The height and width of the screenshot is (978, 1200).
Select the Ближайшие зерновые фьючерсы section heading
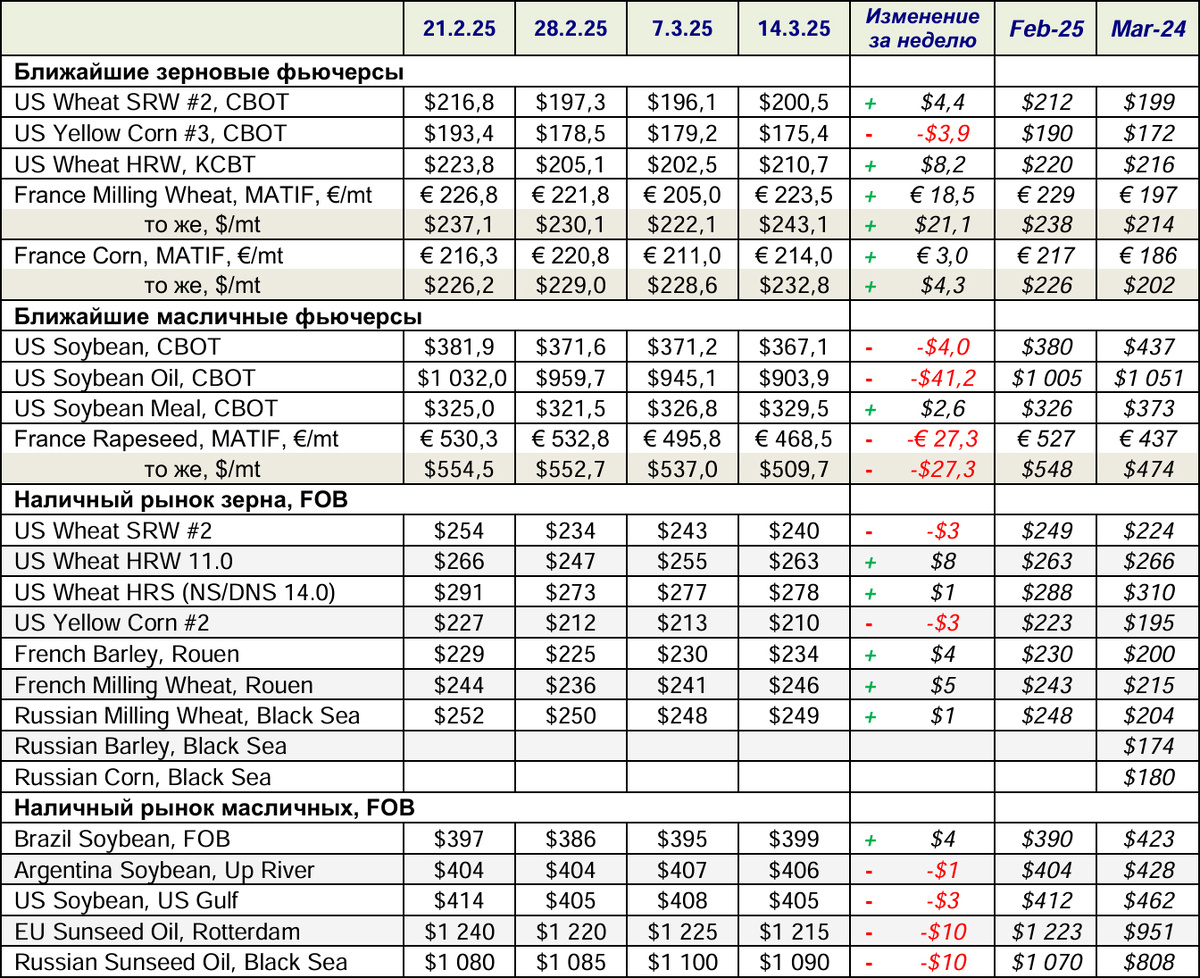click(x=209, y=72)
